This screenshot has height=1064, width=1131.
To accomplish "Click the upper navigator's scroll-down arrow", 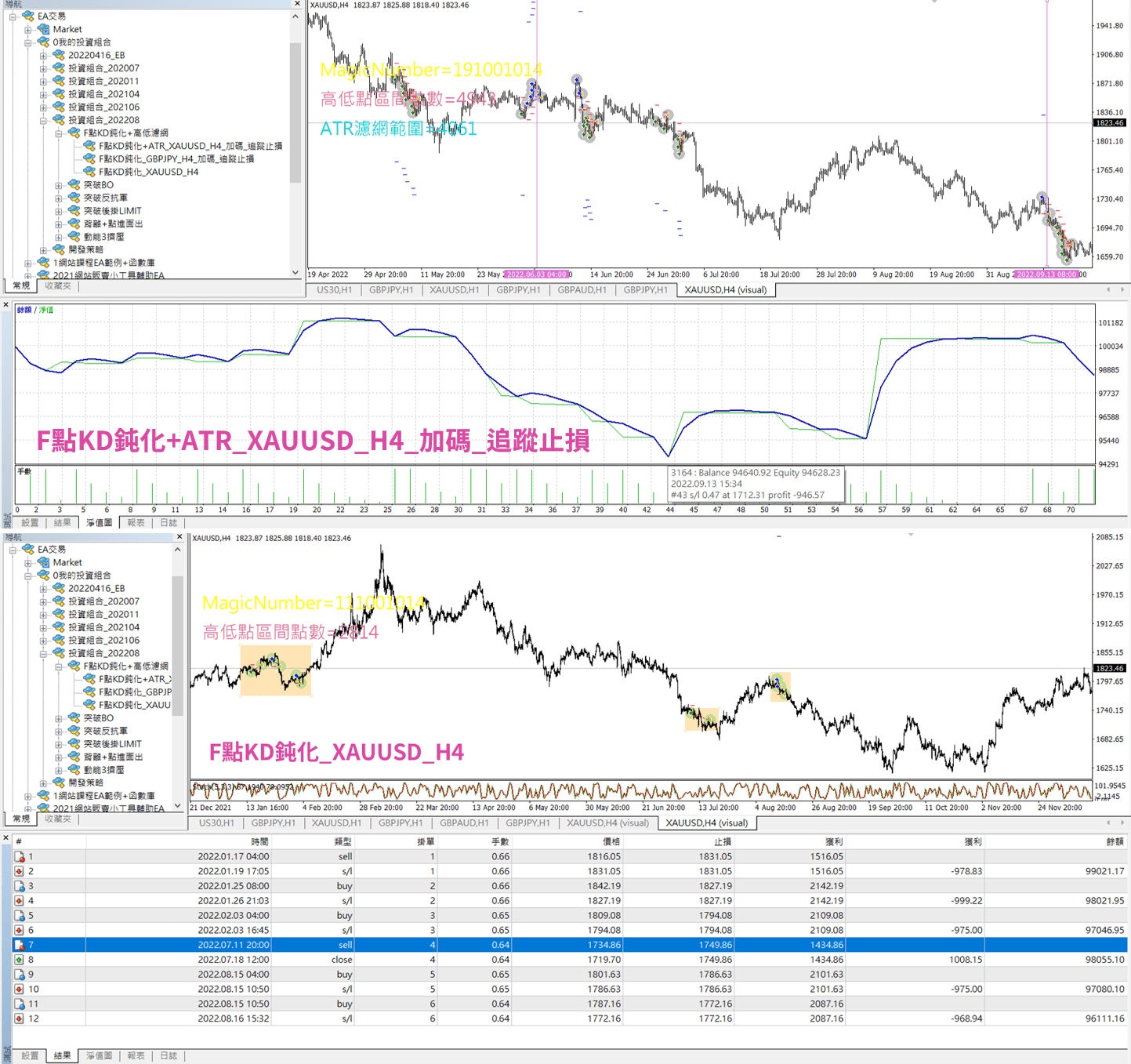I will [x=295, y=273].
